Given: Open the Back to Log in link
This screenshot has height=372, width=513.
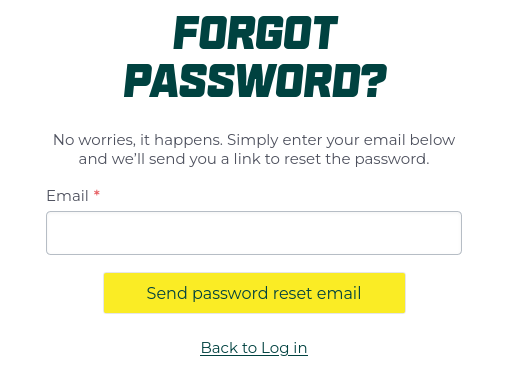Looking at the screenshot, I should (x=254, y=348).
